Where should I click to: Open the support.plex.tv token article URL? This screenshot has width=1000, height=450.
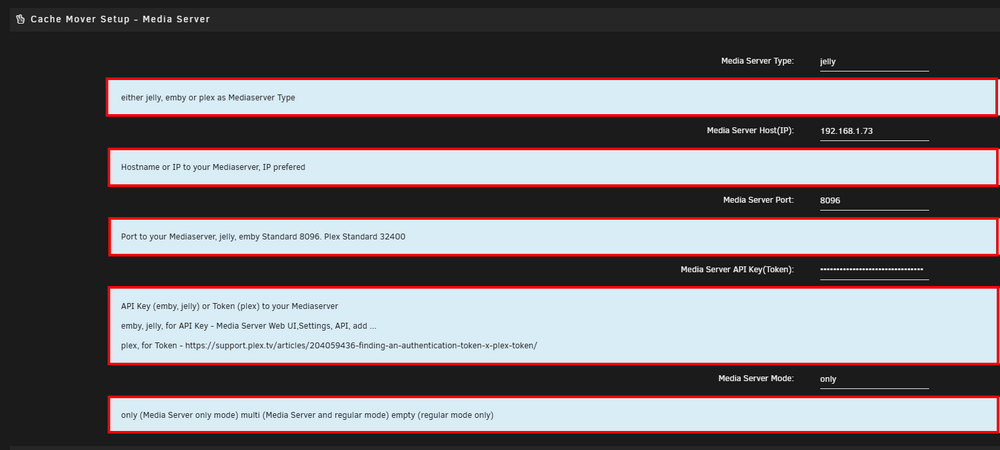point(361,346)
